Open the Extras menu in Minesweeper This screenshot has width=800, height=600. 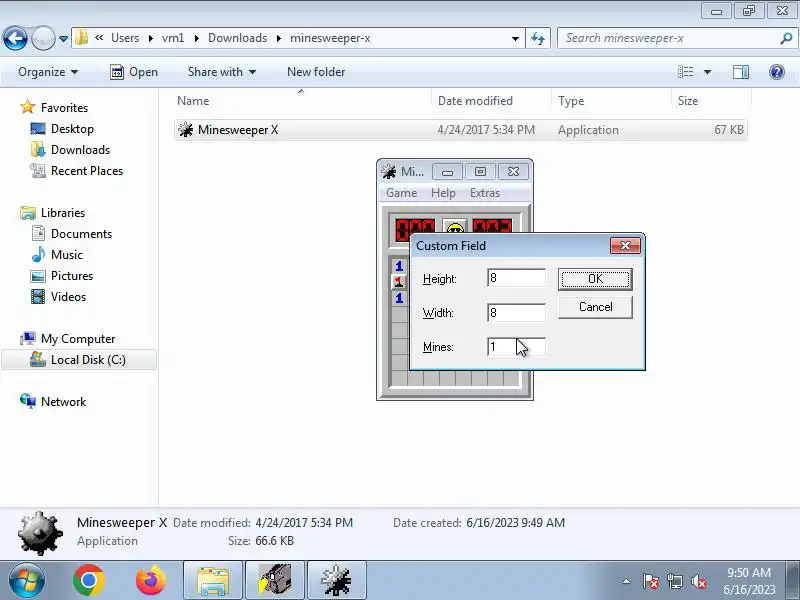click(485, 193)
